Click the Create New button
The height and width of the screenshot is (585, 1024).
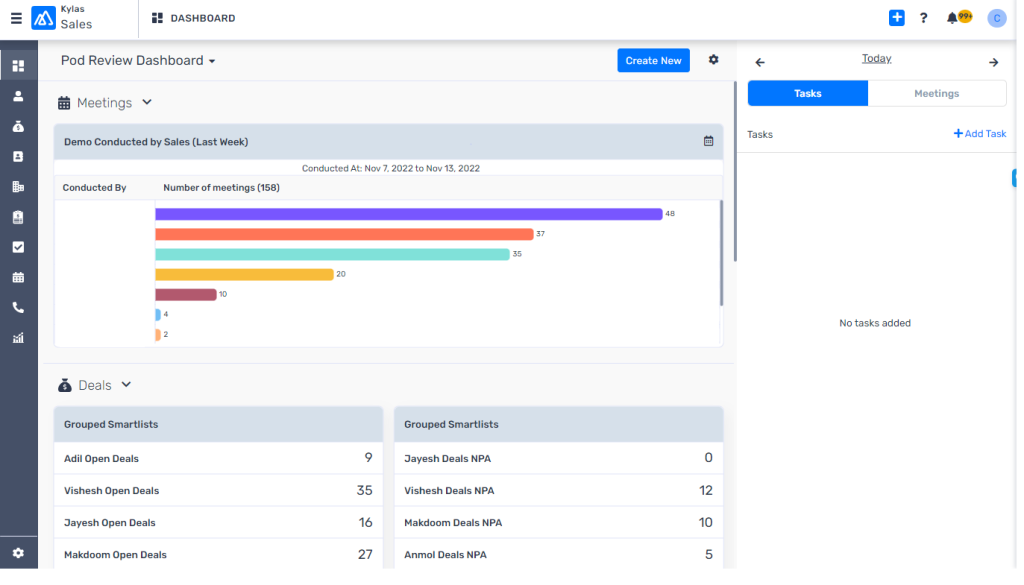point(653,61)
